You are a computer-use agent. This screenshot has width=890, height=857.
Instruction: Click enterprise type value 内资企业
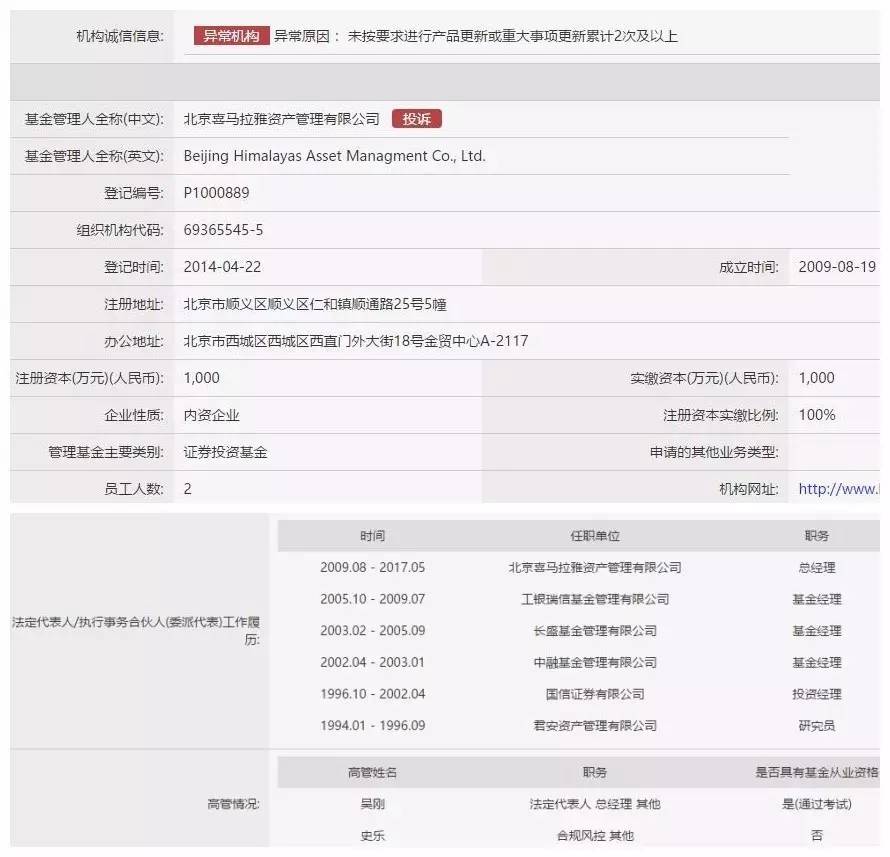[x=211, y=415]
